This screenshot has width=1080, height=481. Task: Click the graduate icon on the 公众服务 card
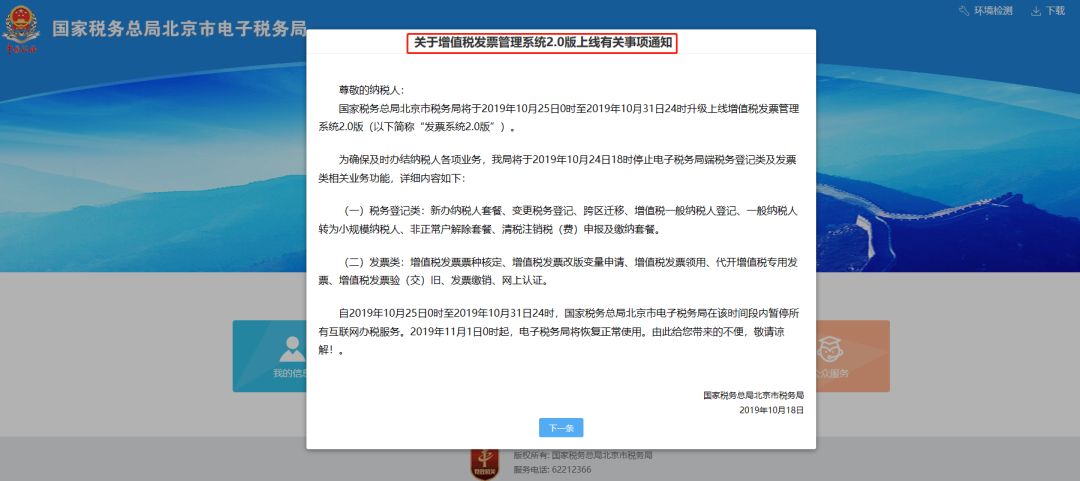pos(830,349)
